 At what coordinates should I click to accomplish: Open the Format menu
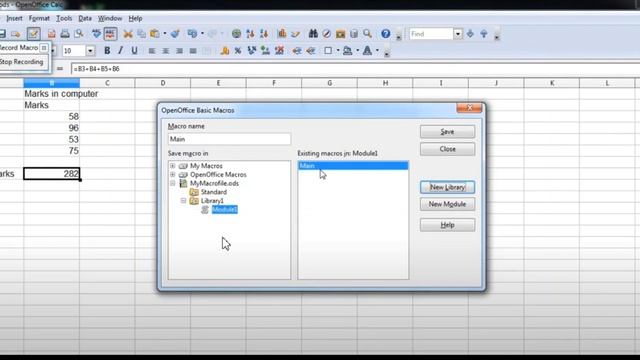click(39, 18)
